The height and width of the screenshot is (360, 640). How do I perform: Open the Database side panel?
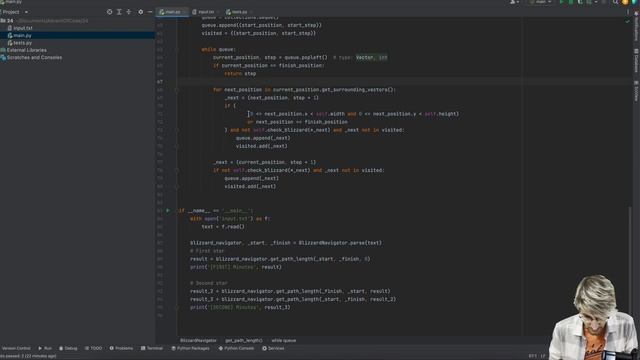pos(636,60)
